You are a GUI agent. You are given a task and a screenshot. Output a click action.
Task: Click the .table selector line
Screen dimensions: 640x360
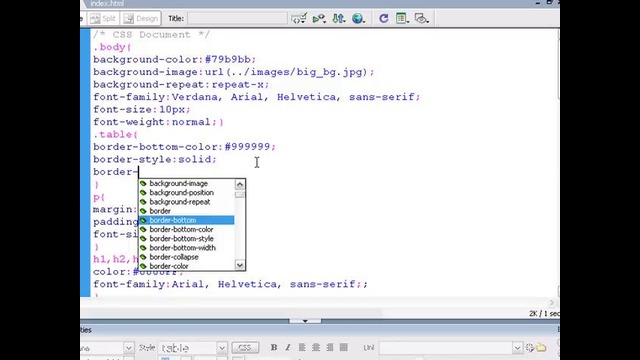point(116,135)
